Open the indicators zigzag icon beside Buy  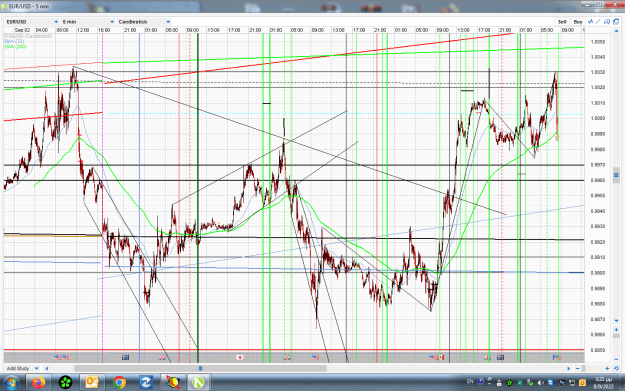(591, 22)
